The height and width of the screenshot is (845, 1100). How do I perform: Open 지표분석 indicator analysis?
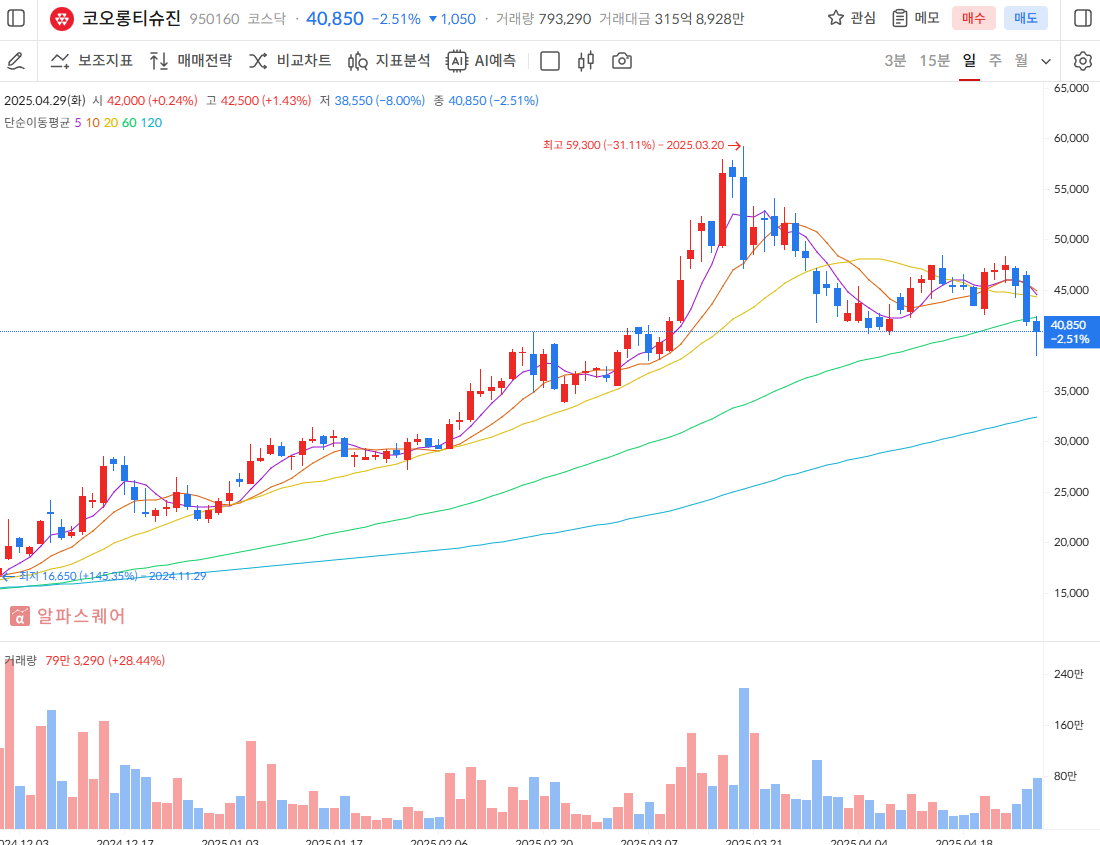(x=388, y=61)
